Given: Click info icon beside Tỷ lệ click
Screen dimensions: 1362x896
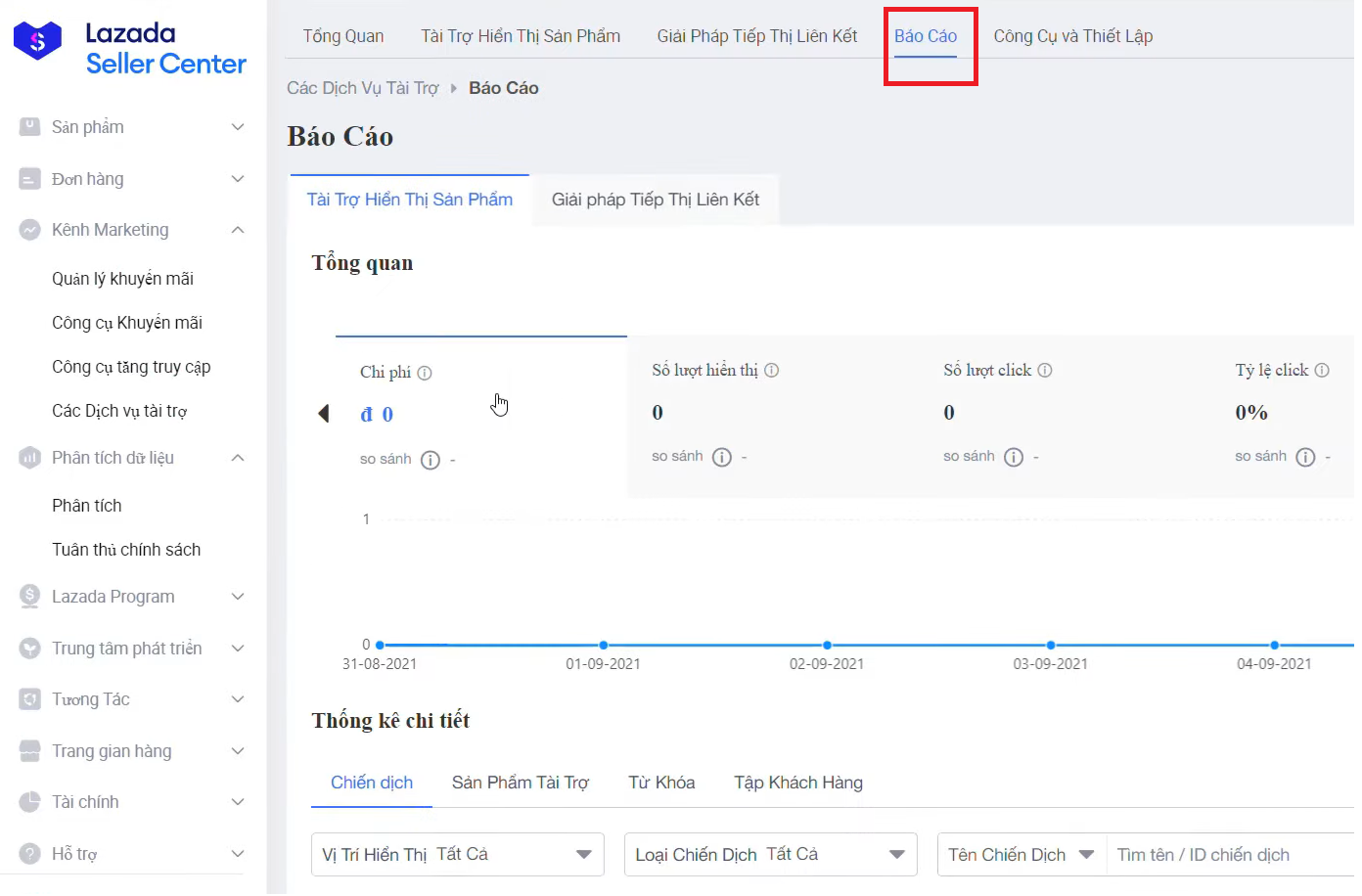Looking at the screenshot, I should coord(1322,371).
